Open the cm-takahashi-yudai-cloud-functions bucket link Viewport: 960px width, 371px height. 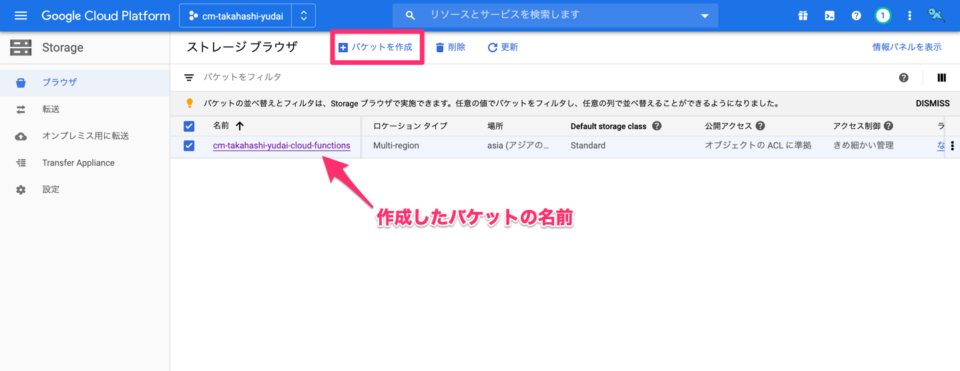[x=282, y=146]
